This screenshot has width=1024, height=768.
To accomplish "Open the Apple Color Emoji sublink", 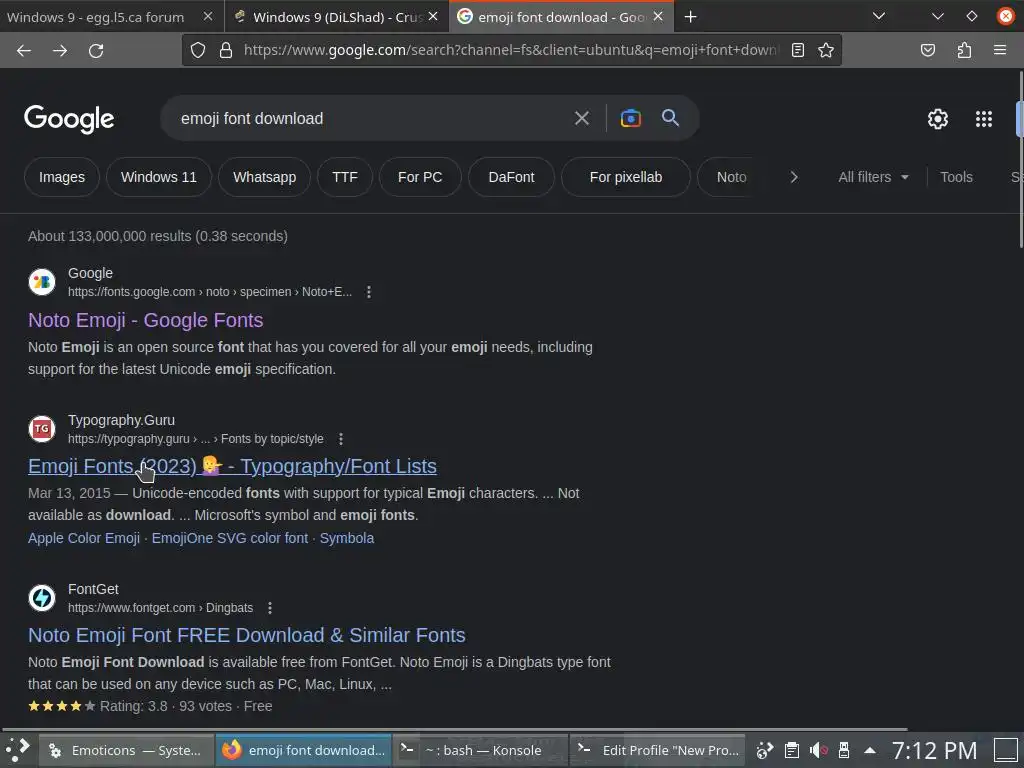I will tap(84, 538).
